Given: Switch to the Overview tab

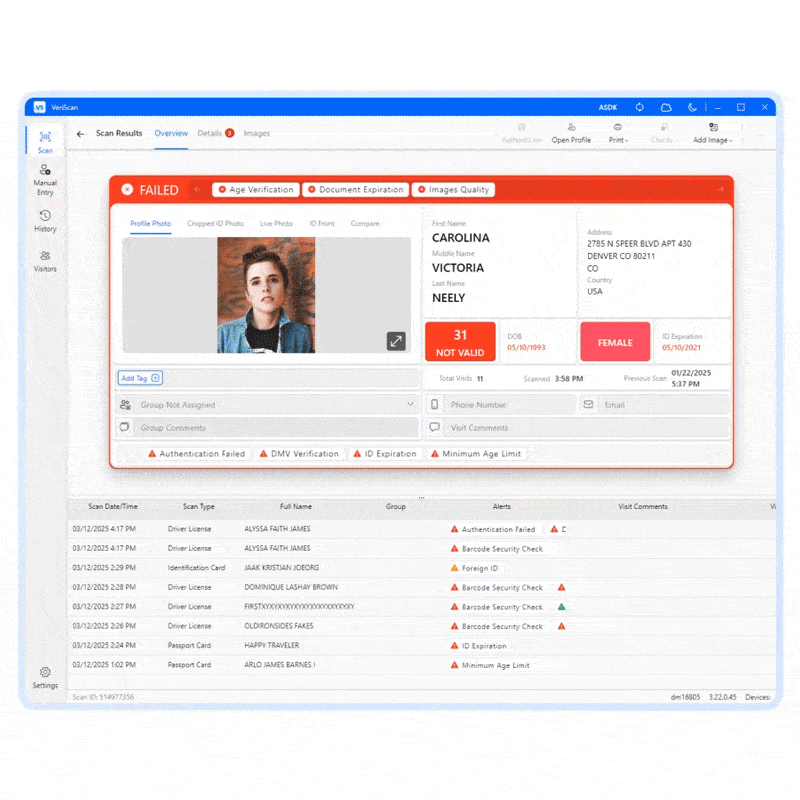Looking at the screenshot, I should [171, 133].
